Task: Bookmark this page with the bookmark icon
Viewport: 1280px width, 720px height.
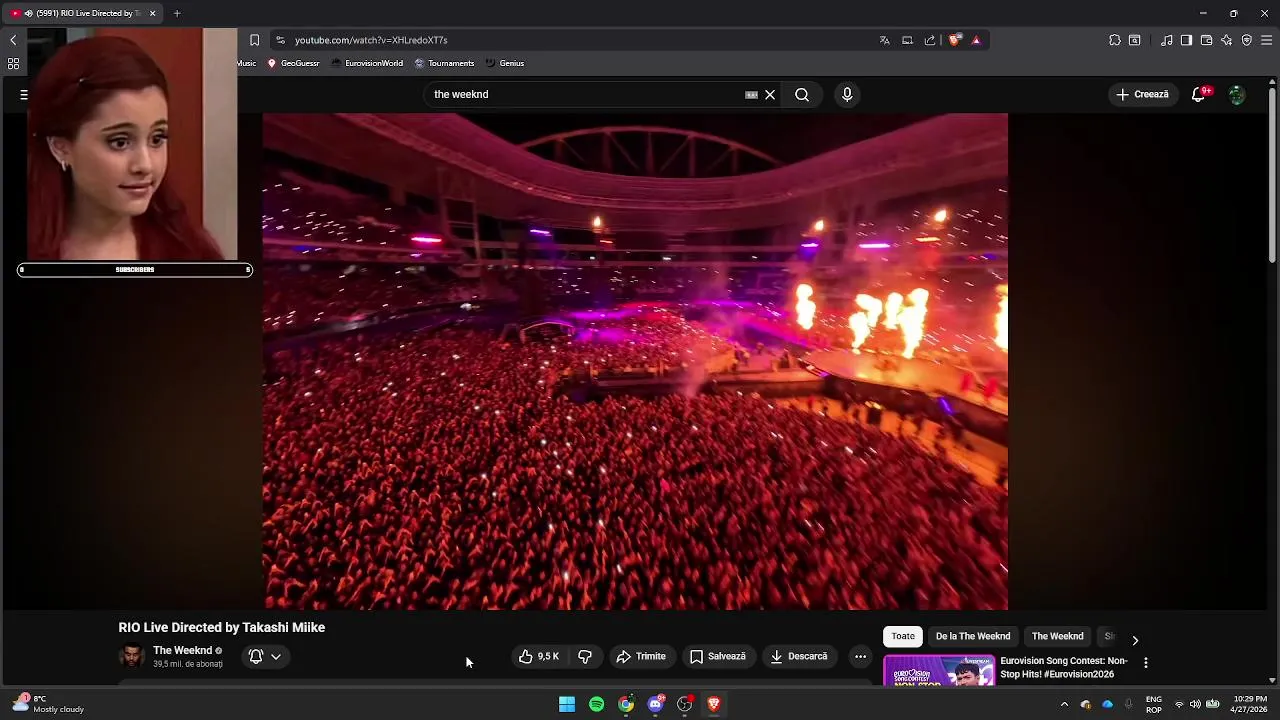Action: point(254,40)
